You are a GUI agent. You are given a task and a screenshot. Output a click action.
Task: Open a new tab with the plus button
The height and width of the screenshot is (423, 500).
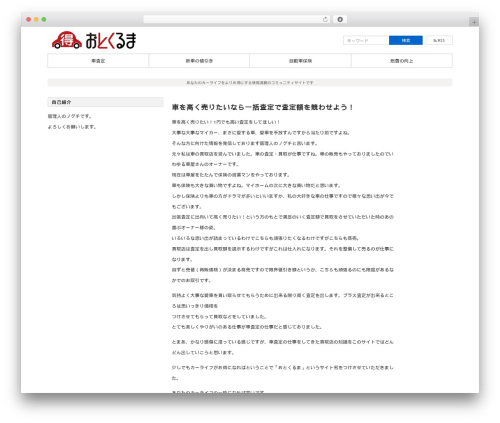(x=474, y=22)
